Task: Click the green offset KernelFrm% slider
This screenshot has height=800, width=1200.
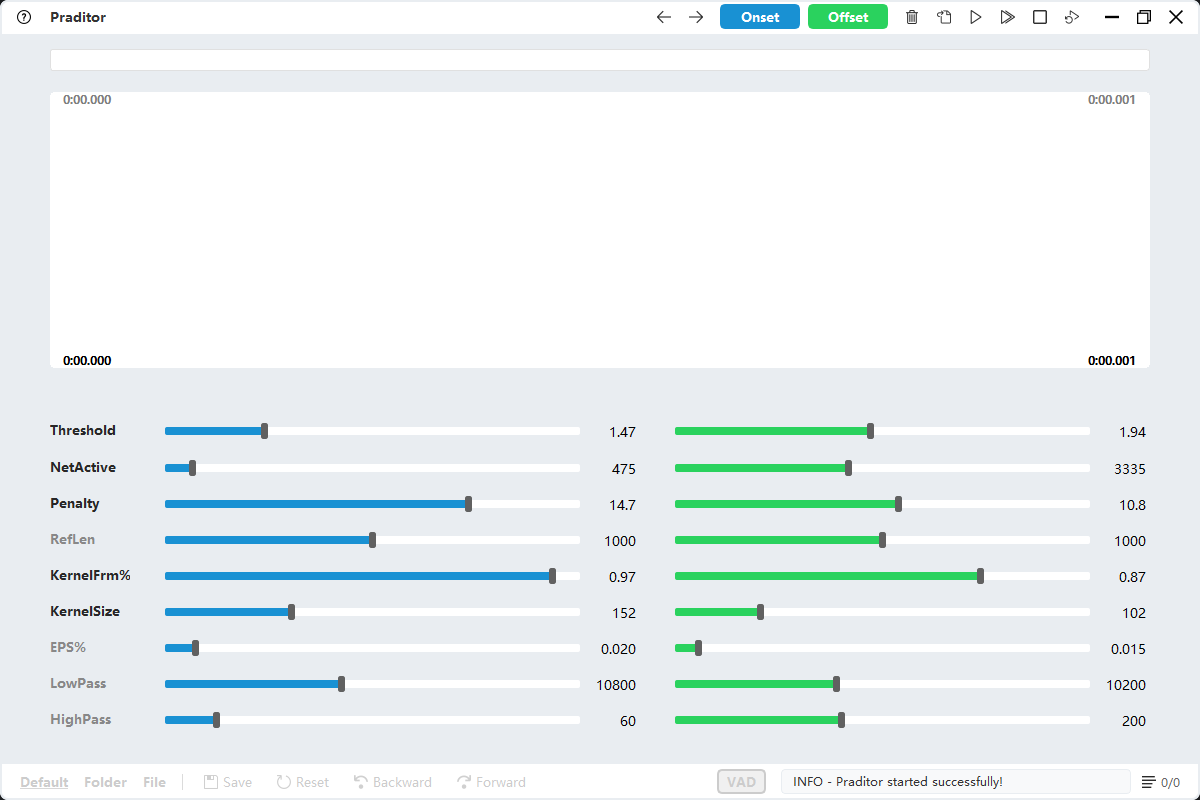Action: (x=882, y=576)
